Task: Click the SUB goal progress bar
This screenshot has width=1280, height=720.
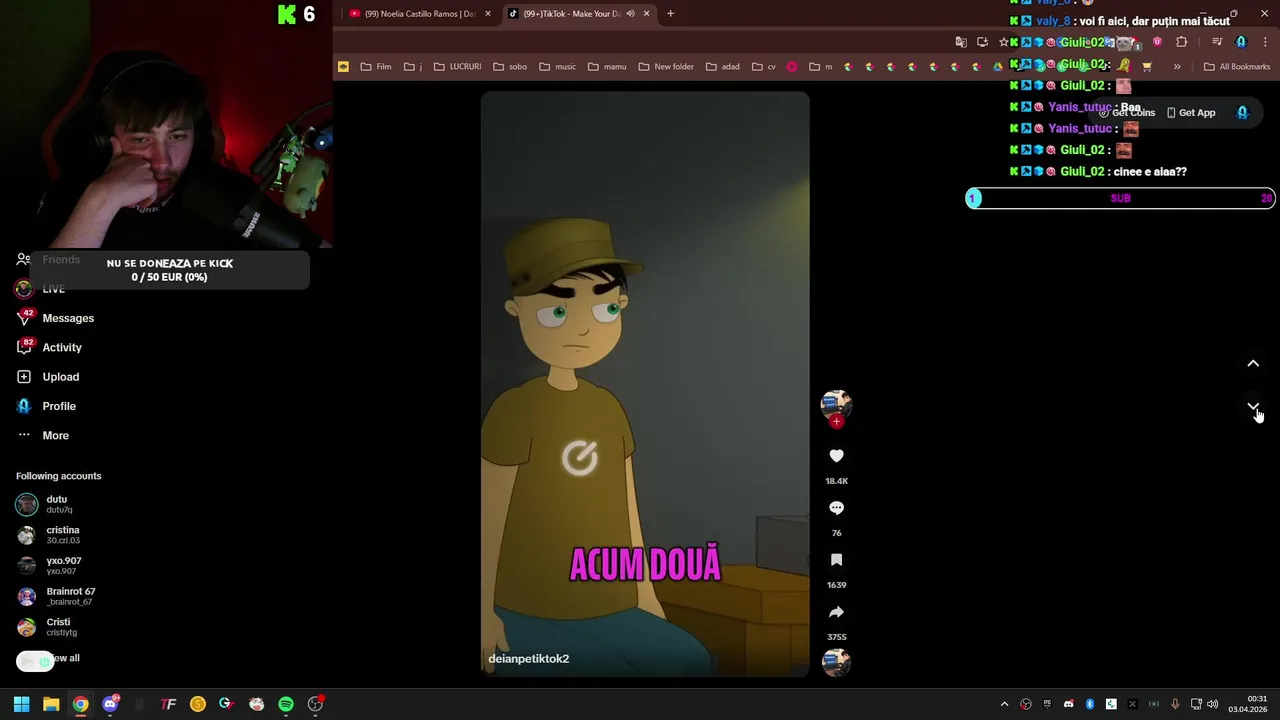Action: (x=1120, y=198)
